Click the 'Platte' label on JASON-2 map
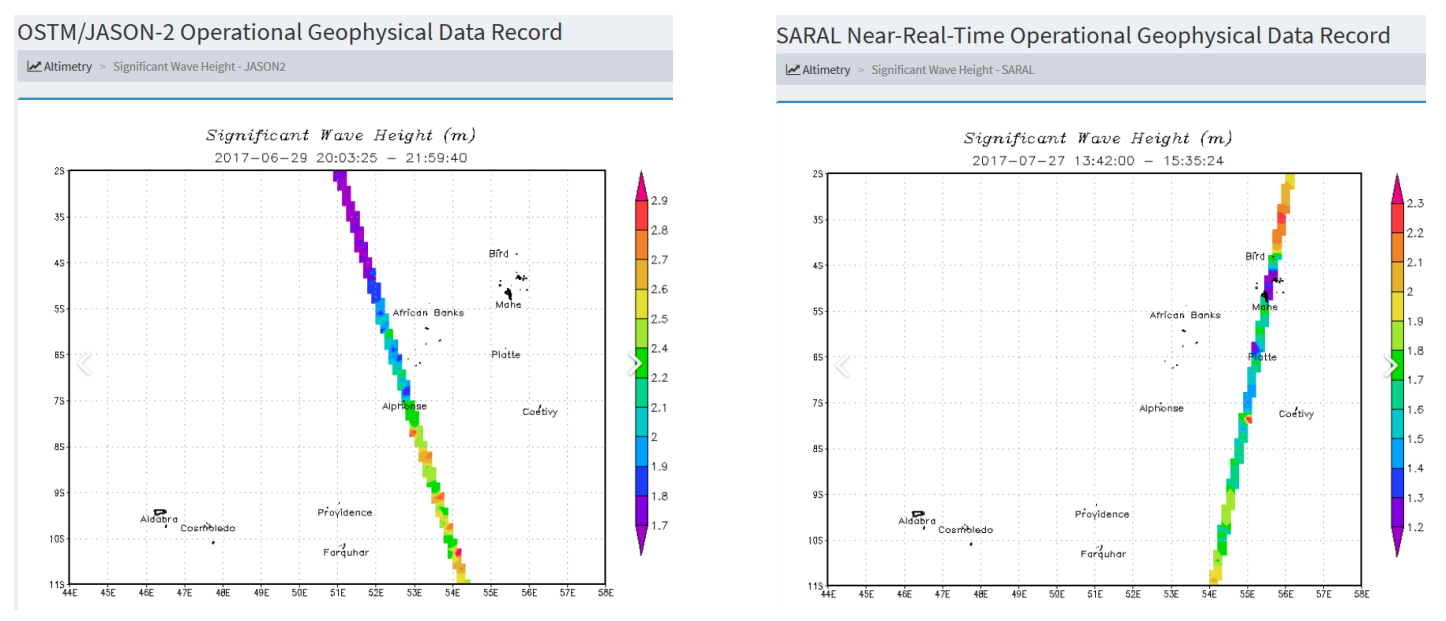The width and height of the screenshot is (1446, 621). [x=506, y=355]
